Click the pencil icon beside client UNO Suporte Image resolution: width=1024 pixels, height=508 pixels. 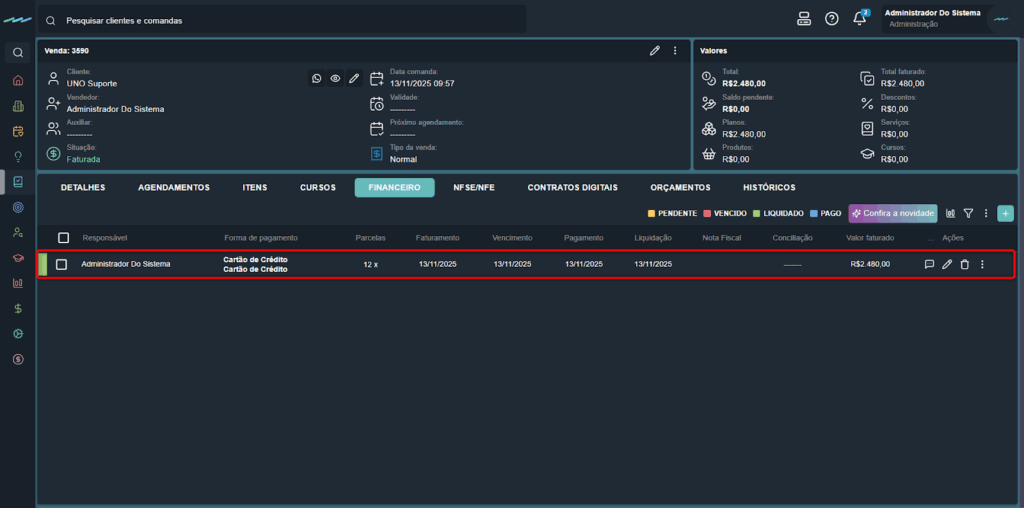(x=354, y=78)
